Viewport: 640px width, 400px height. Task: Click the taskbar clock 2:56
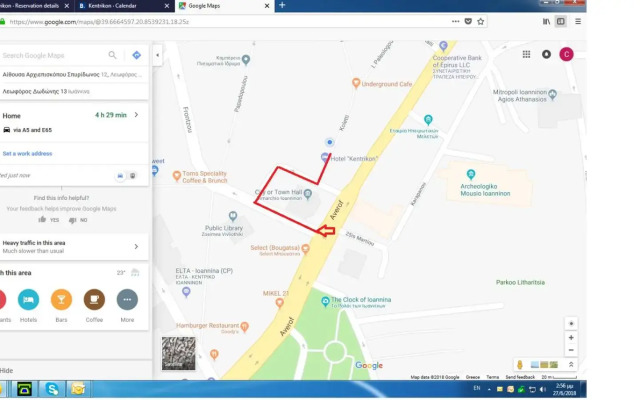(x=565, y=389)
